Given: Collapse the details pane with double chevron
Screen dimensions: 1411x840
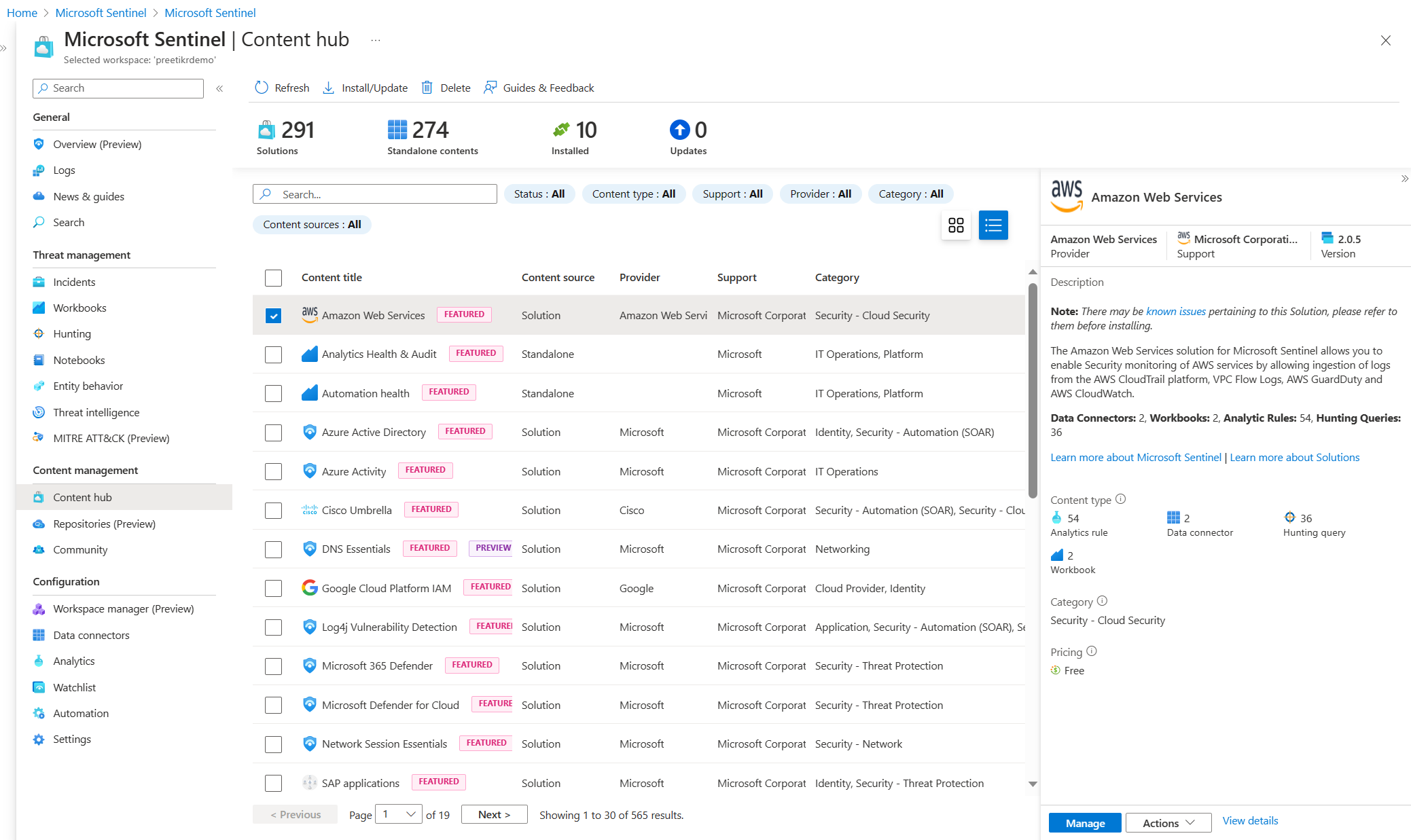Looking at the screenshot, I should [1404, 179].
